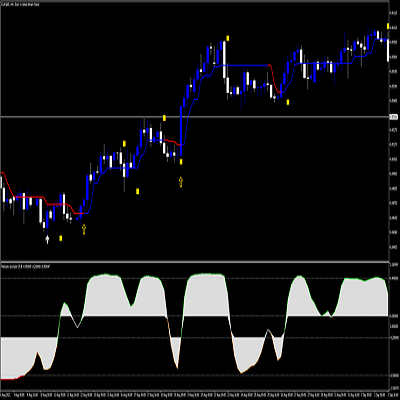This screenshot has height=400, width=400.
Task: Select the red oscillator segment at the bottom-left
Action: [12, 378]
